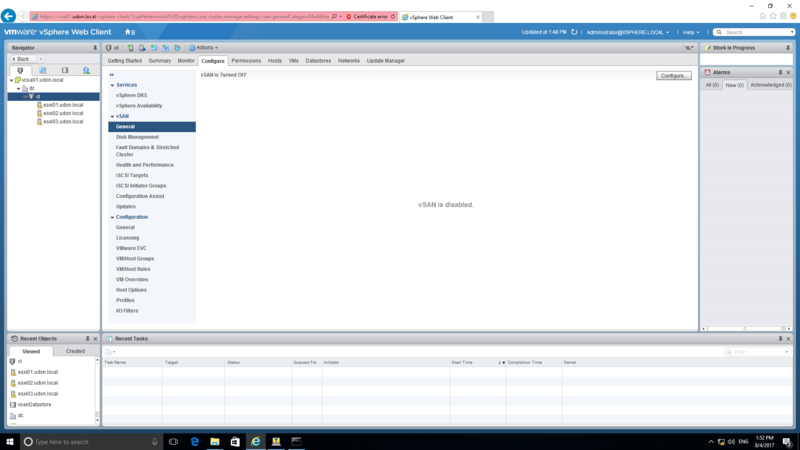Click the New Virtual Machine toolbar icon
Image resolution: width=800 pixels, height=450 pixels.
(154, 48)
